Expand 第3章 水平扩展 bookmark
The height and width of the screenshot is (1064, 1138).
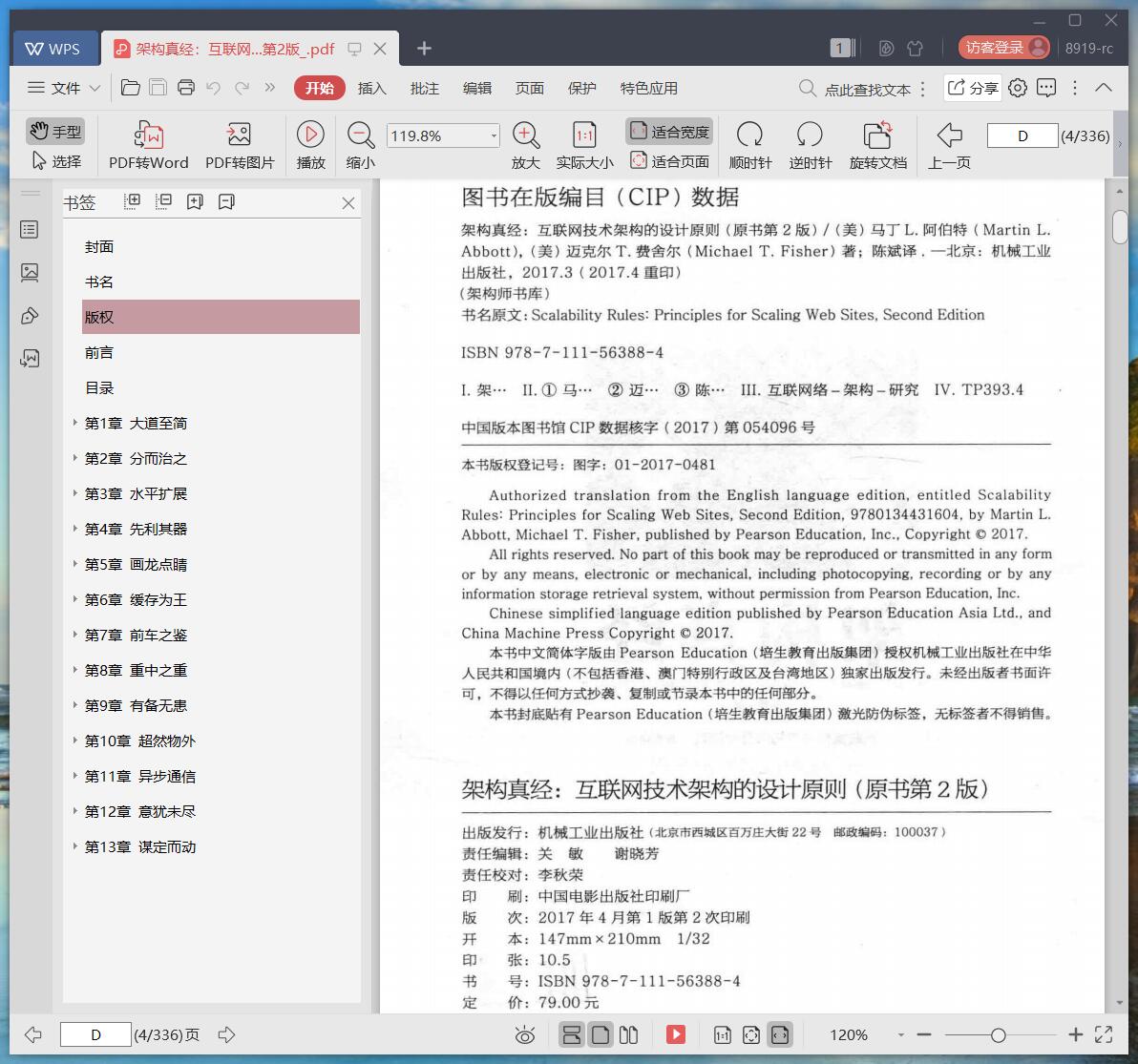tap(74, 493)
